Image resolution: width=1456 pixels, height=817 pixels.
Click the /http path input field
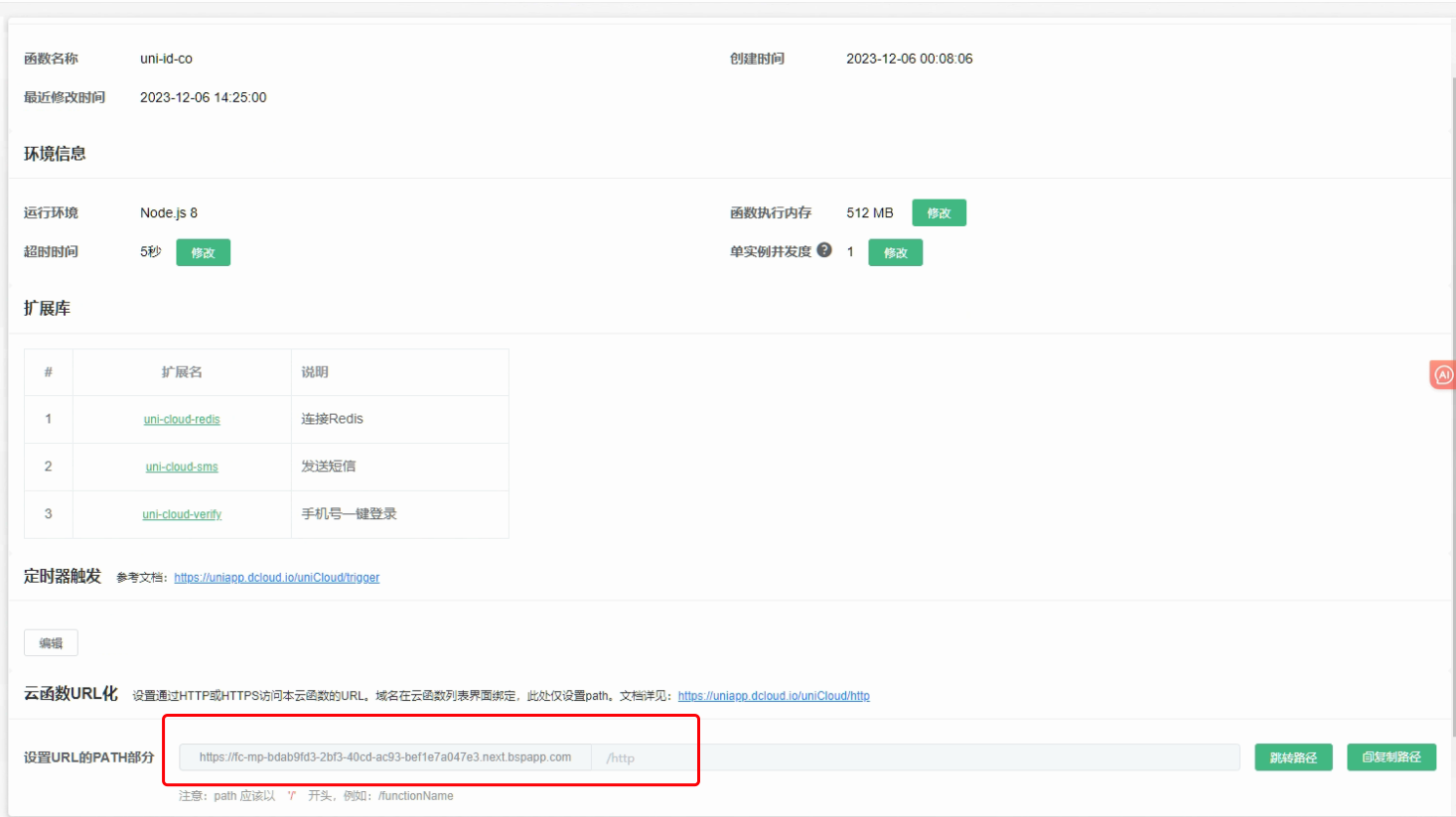(914, 757)
